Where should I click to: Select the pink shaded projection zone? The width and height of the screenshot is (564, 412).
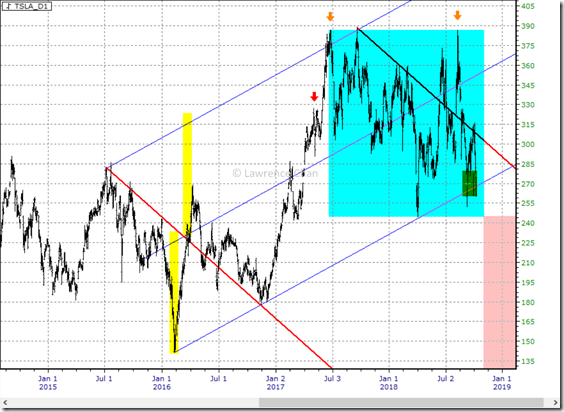500,291
